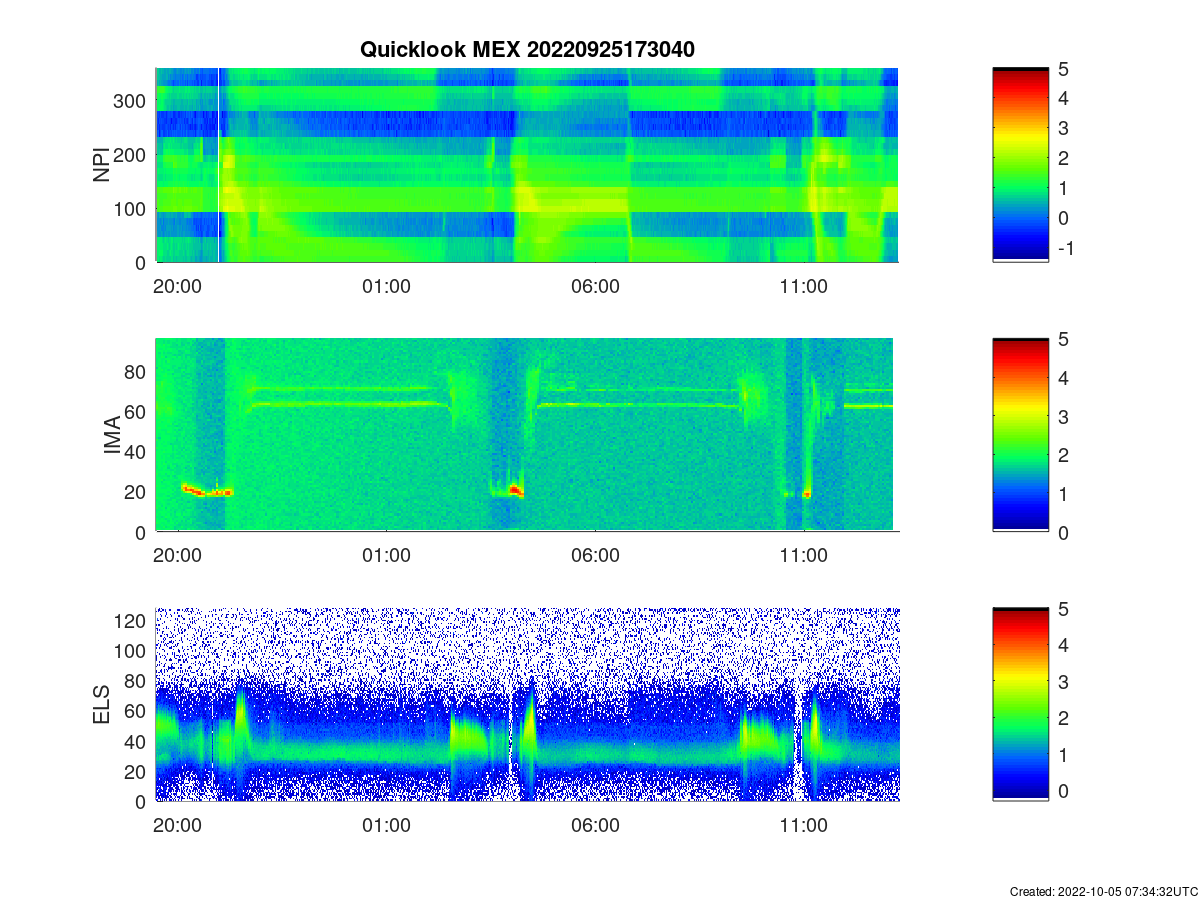This screenshot has height=900, width=1200.
Task: Click the ELS panel colorbar
Action: pos(1020,704)
